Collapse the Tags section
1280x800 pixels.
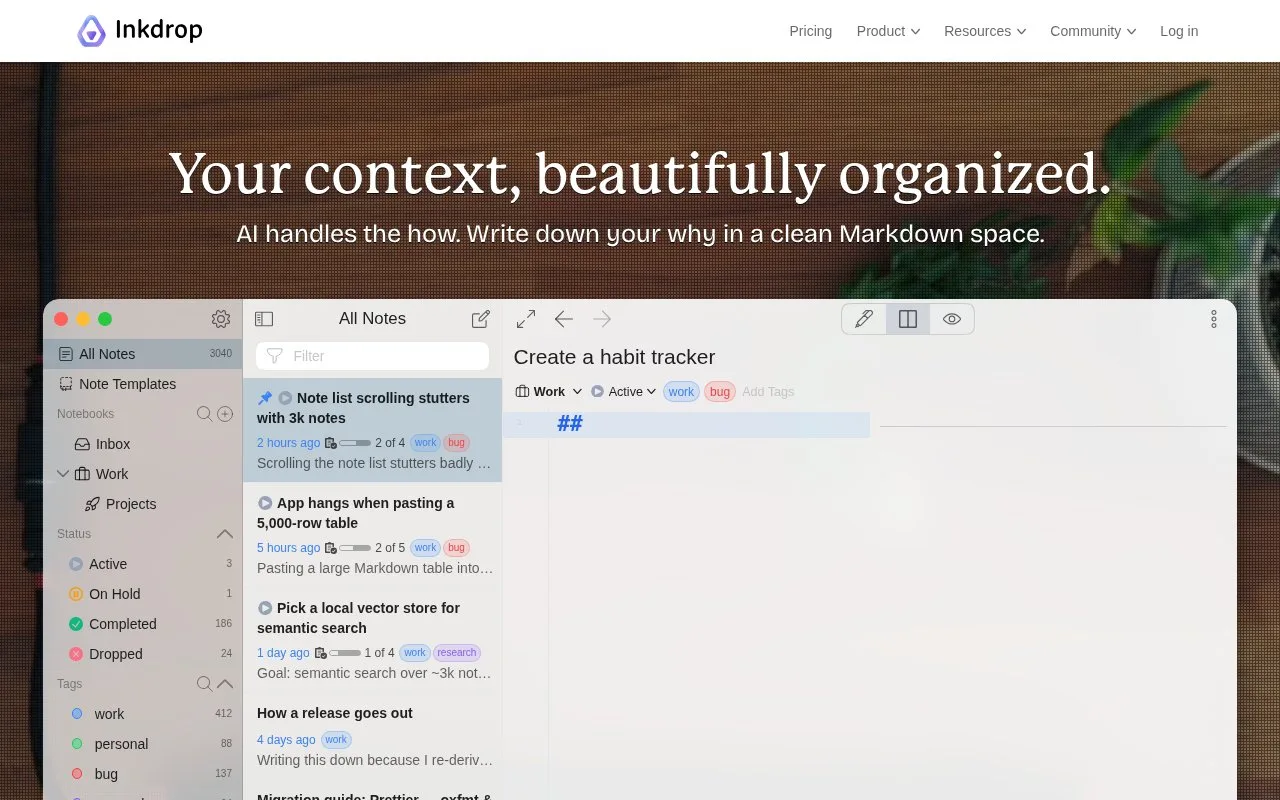click(225, 684)
